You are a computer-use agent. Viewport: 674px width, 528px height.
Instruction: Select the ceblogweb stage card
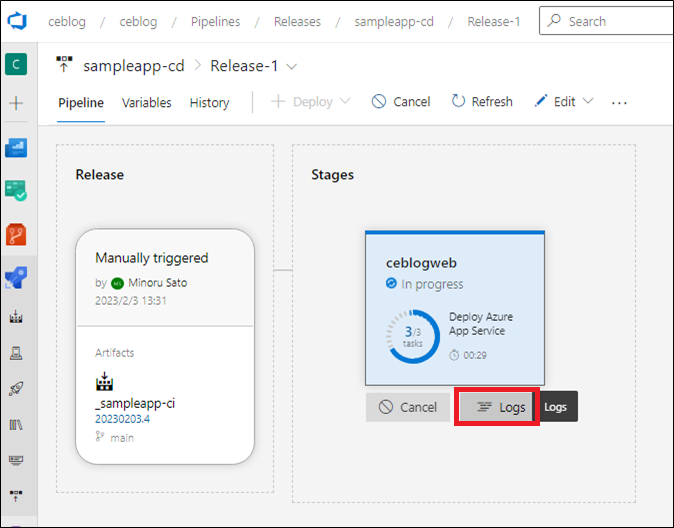(455, 308)
